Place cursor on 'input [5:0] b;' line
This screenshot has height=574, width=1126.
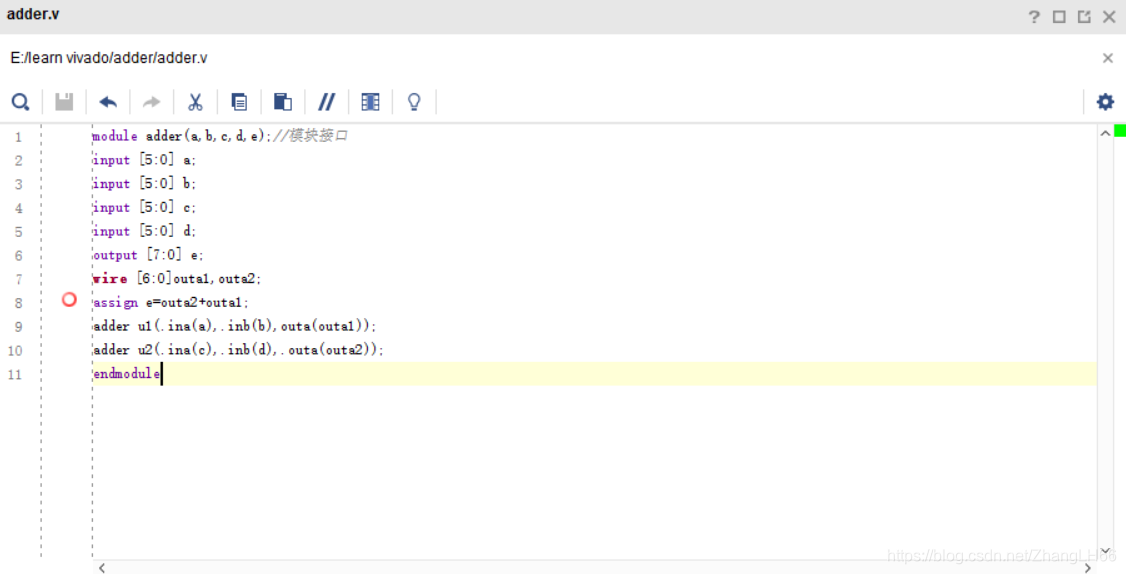[x=144, y=183]
